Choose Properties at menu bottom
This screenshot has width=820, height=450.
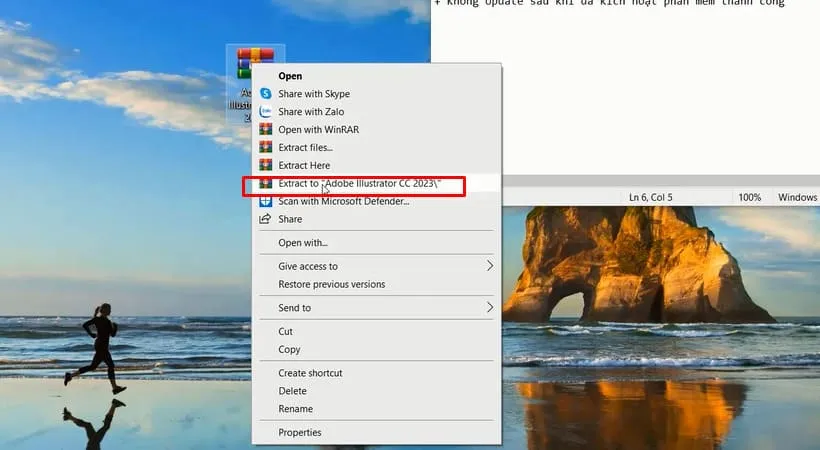(x=377, y=432)
